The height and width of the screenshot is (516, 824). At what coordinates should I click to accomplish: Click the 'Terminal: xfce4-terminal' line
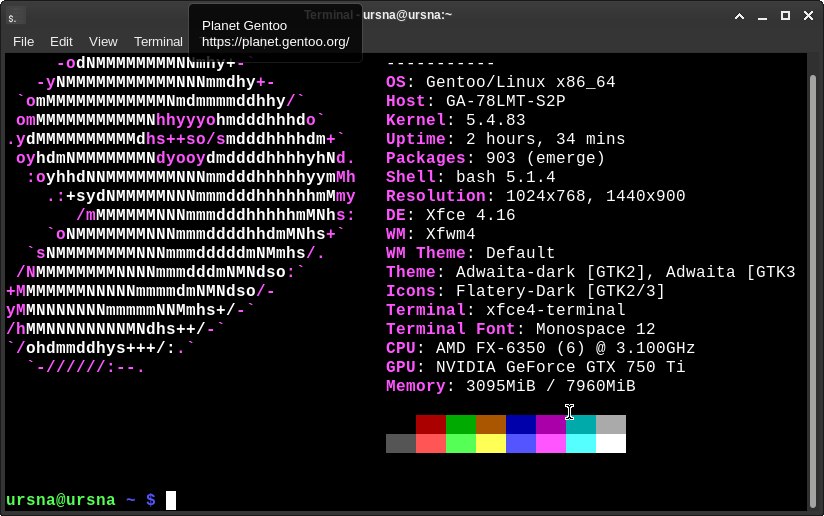[x=506, y=309]
